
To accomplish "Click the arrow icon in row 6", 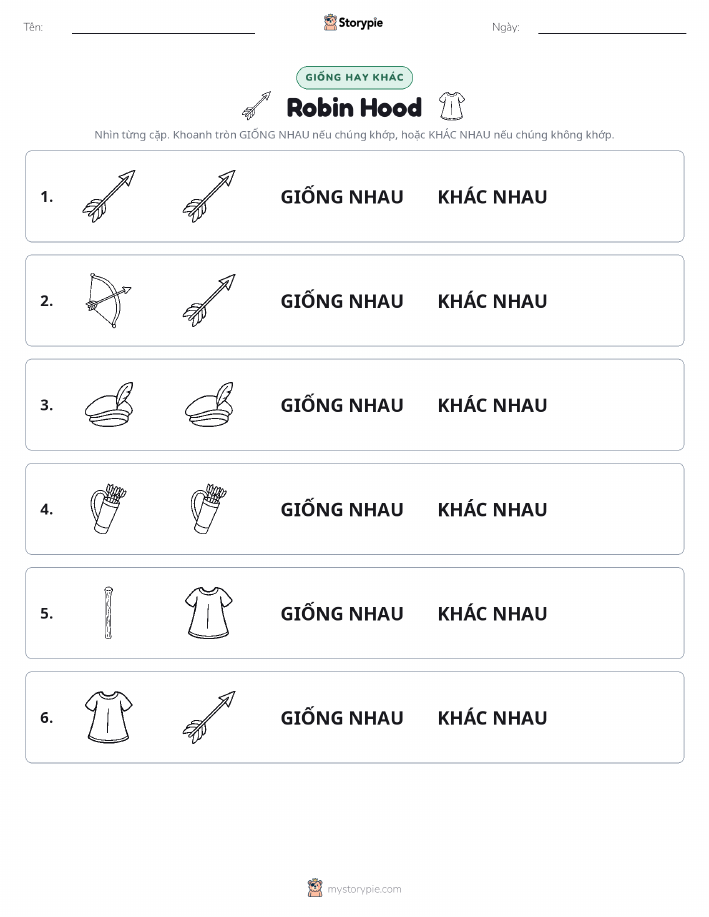I will 209,717.
